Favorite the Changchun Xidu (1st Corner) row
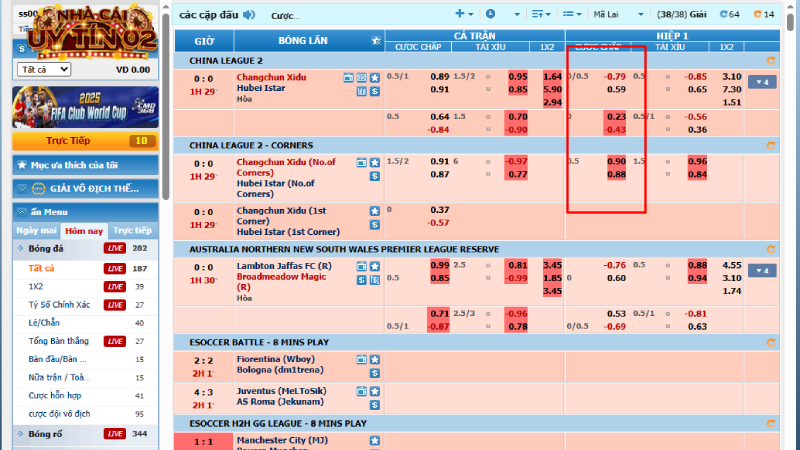Image resolution: width=800 pixels, height=450 pixels. tap(375, 211)
